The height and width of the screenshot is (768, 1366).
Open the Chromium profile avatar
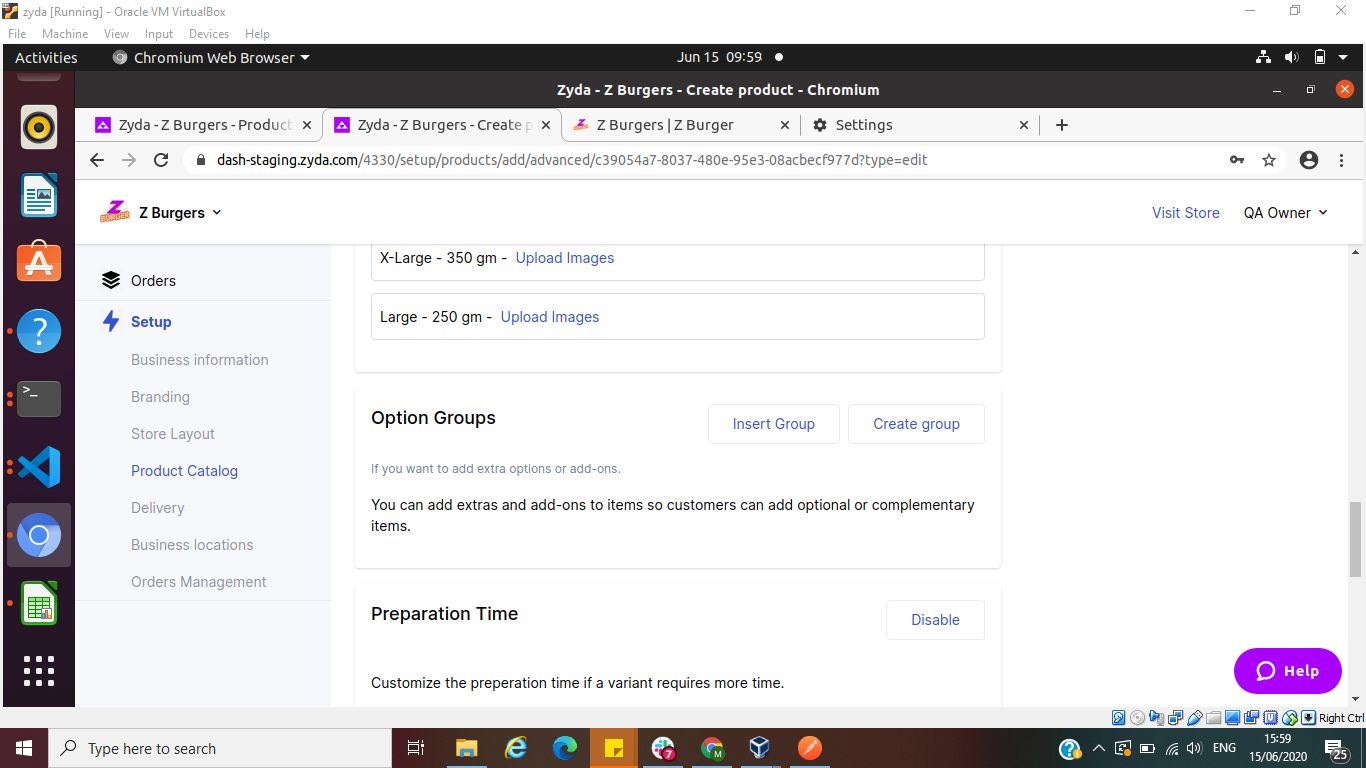tap(1309, 160)
